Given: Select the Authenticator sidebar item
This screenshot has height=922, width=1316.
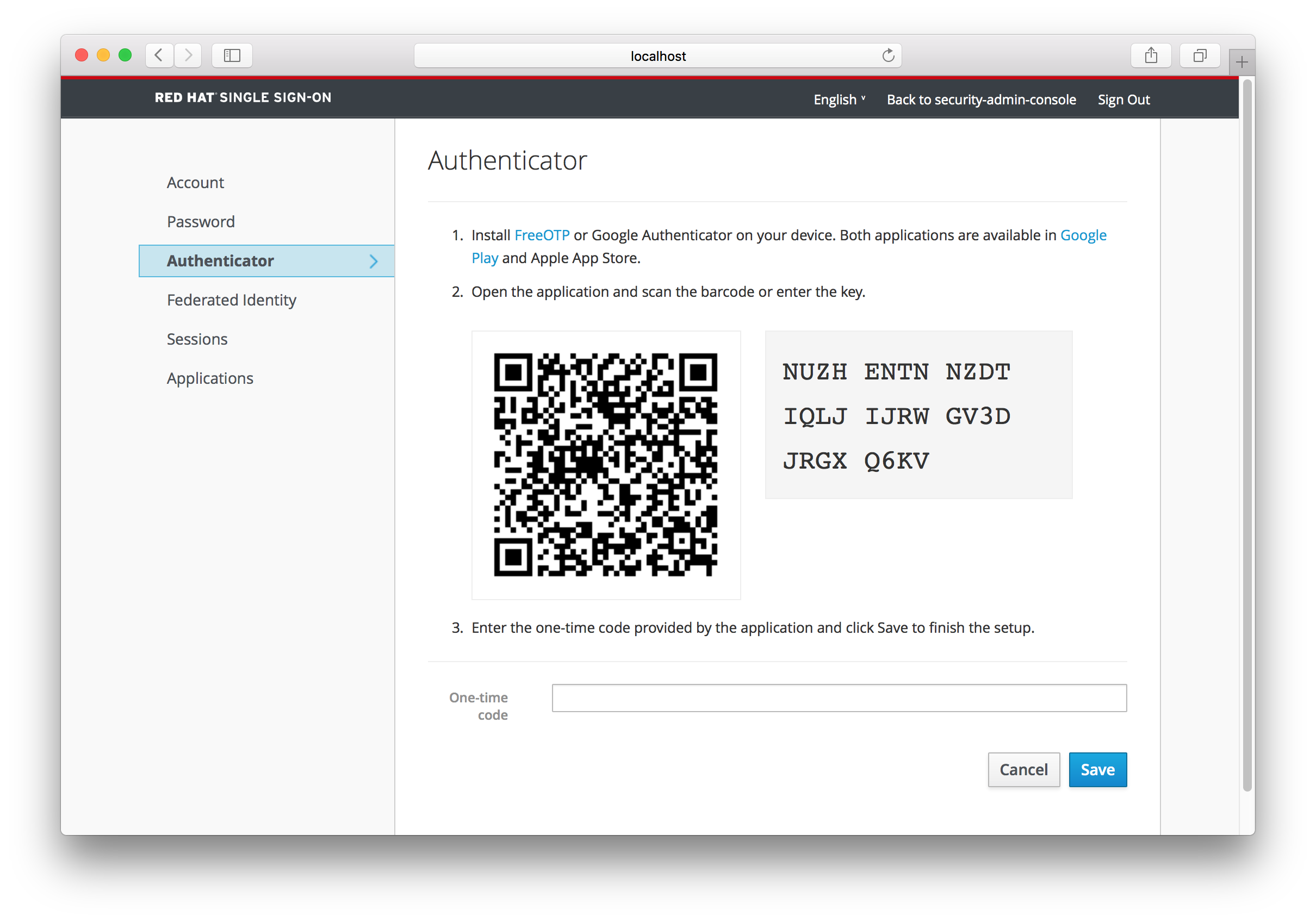Looking at the screenshot, I should coord(266,261).
